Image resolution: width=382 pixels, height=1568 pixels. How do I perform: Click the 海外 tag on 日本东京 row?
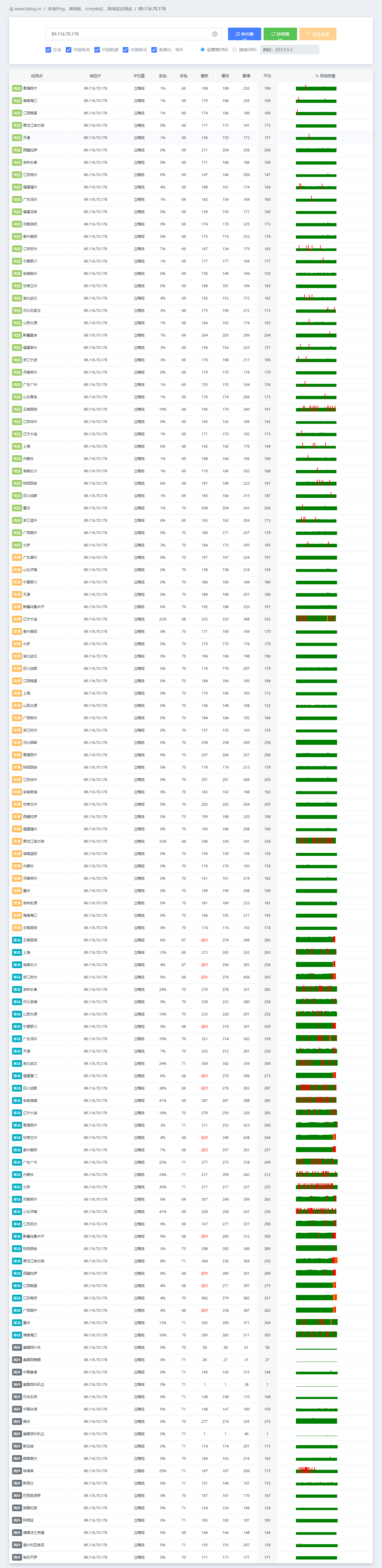17,1397
